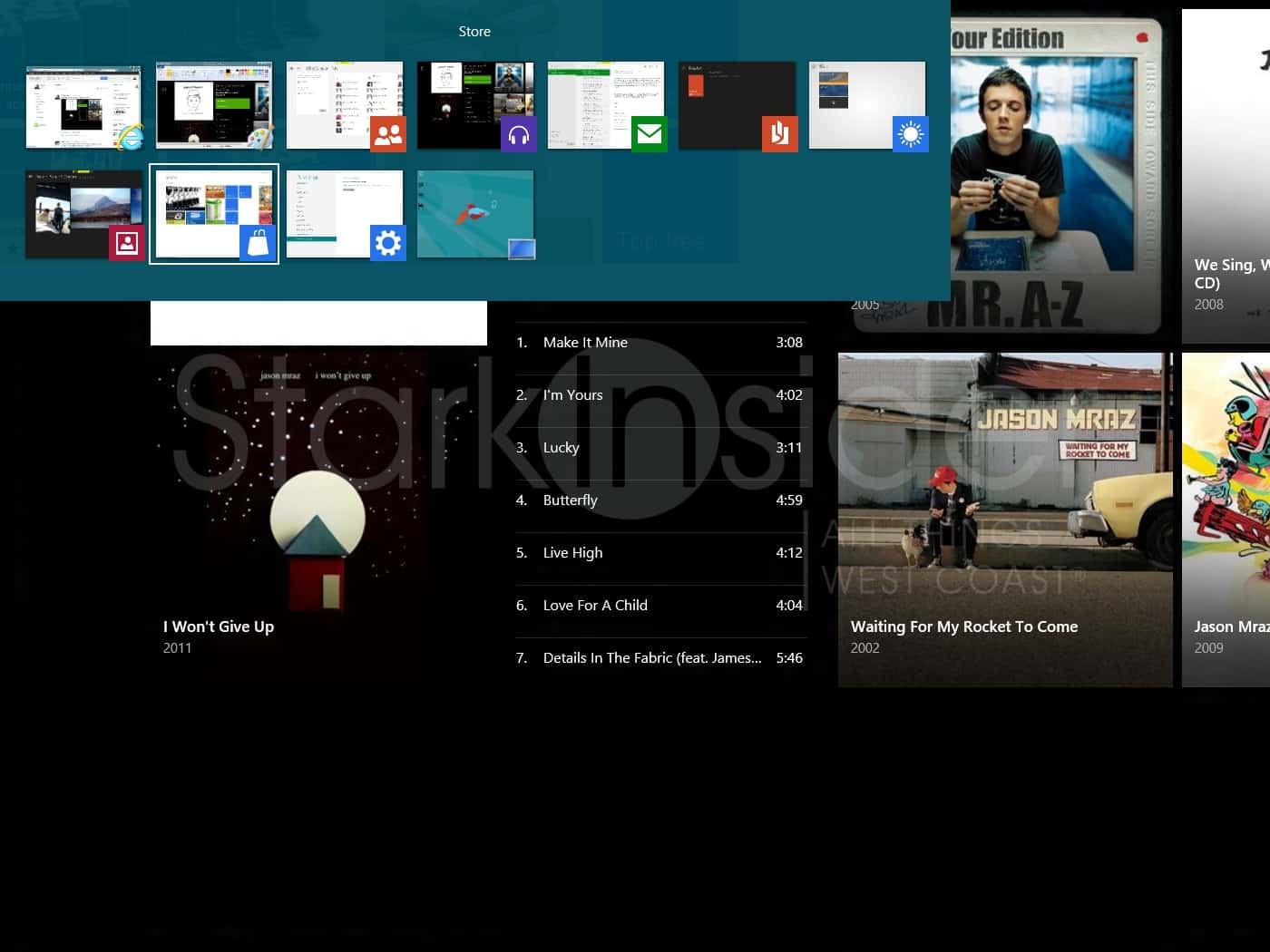The width and height of the screenshot is (1270, 952).
Task: Open the I Won't Give Up album
Action: pos(318,508)
